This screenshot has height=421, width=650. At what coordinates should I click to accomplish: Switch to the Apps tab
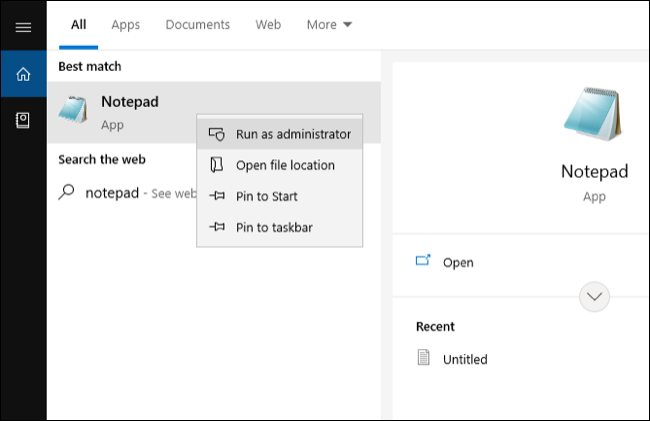point(126,25)
